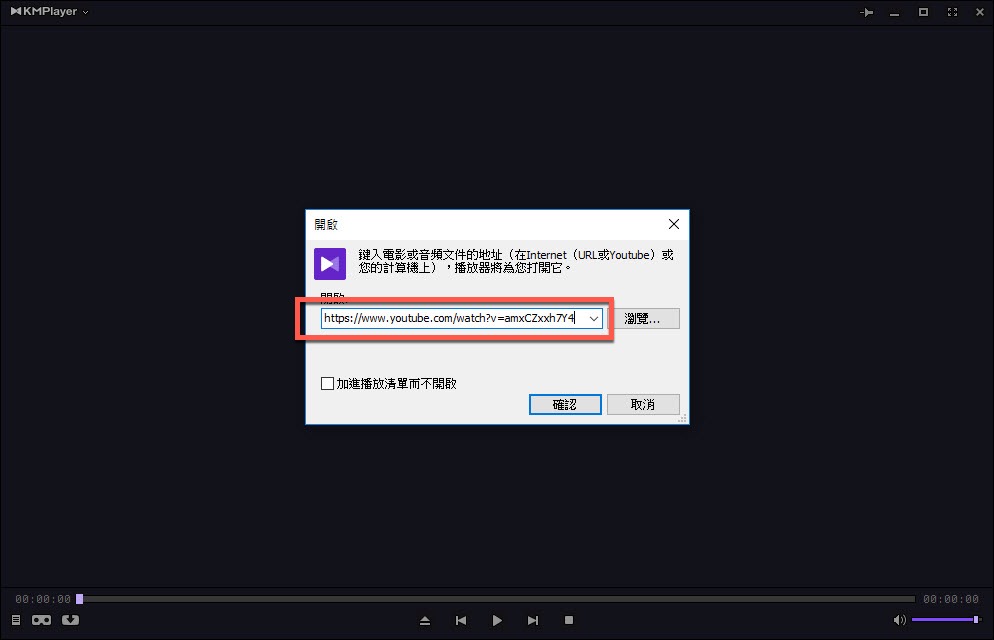This screenshot has height=640, width=994.
Task: Stop playback with the stop button
Action: tap(569, 620)
